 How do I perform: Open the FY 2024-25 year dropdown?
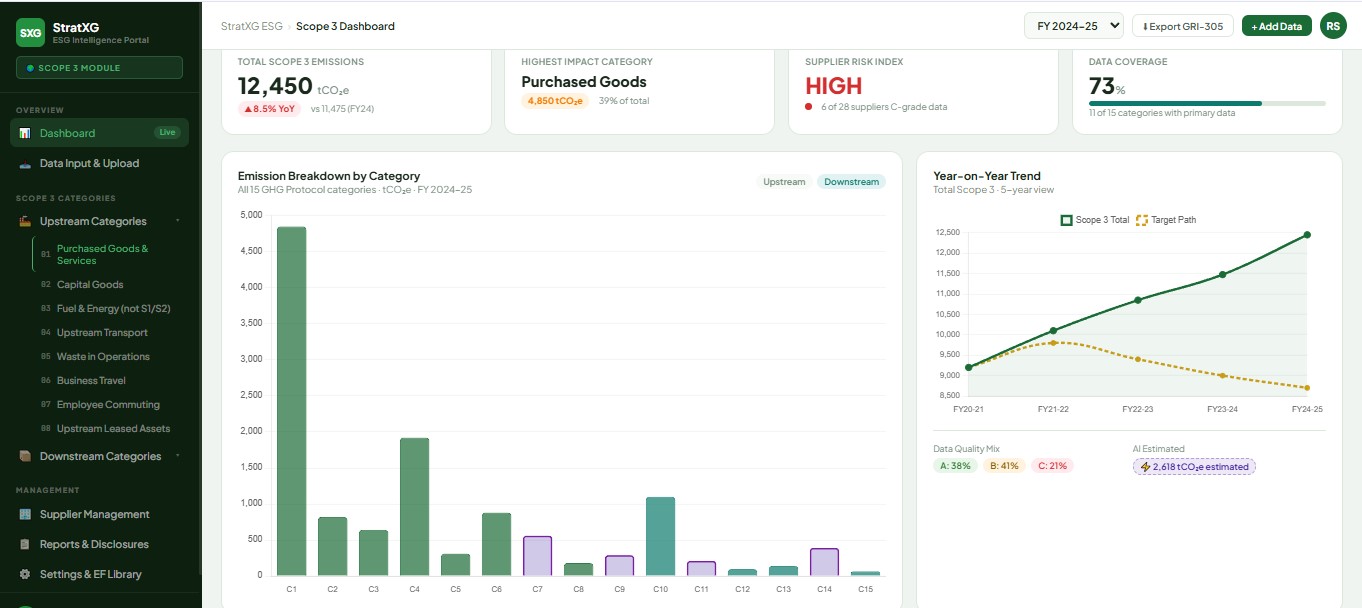[x=1074, y=26]
